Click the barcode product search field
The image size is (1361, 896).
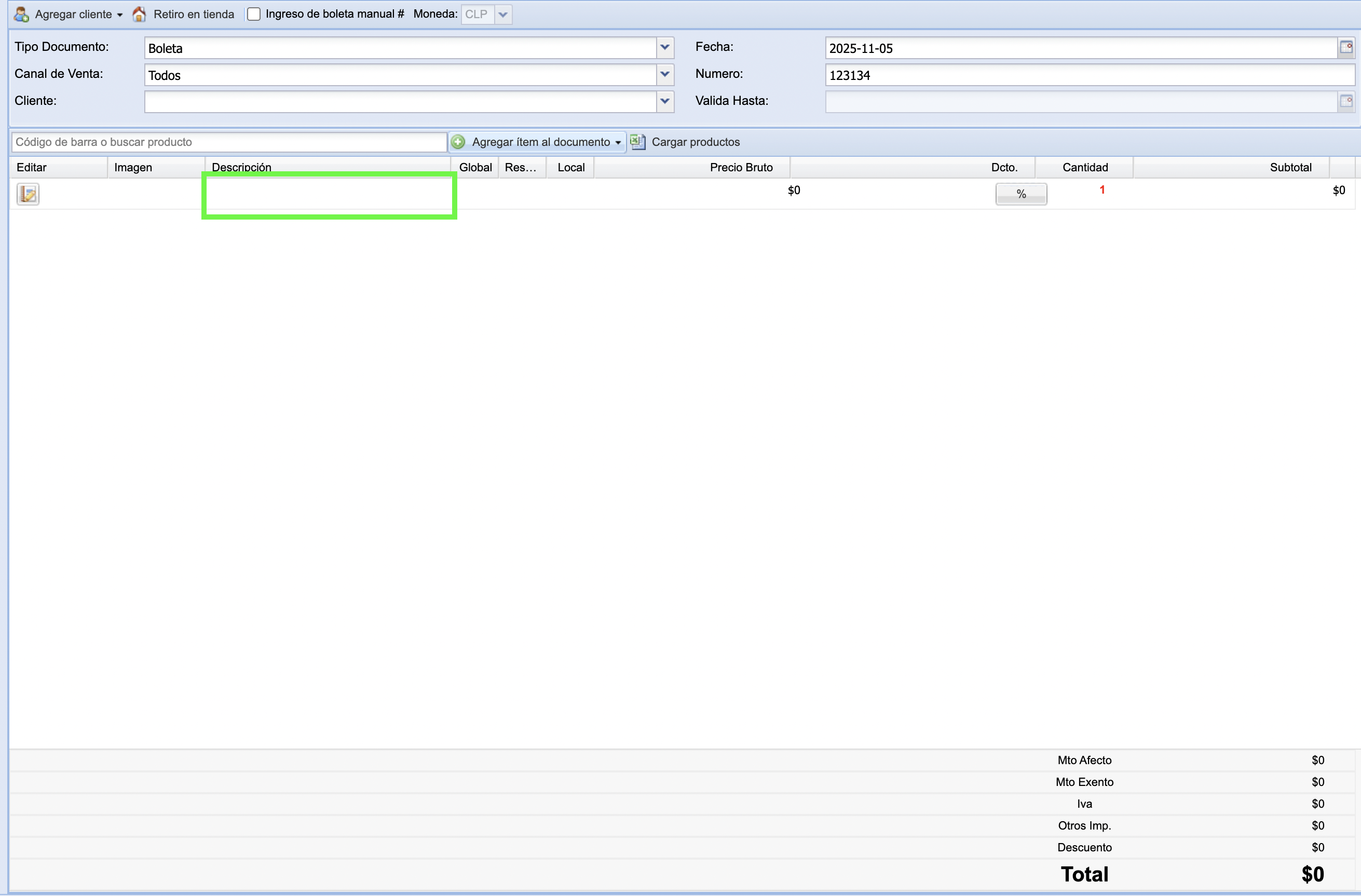click(229, 142)
